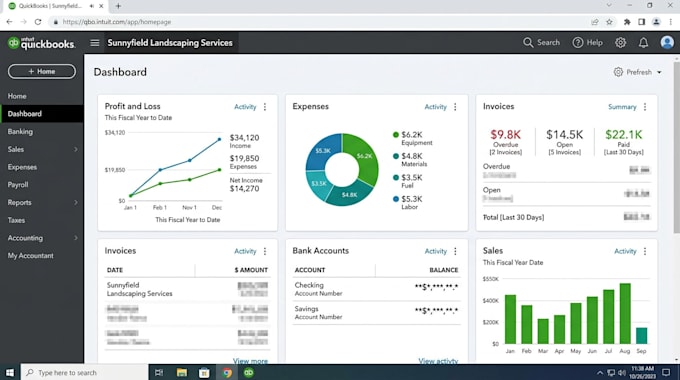The image size is (680, 380).
Task: Show hidden system tray icons
Action: pos(600,373)
